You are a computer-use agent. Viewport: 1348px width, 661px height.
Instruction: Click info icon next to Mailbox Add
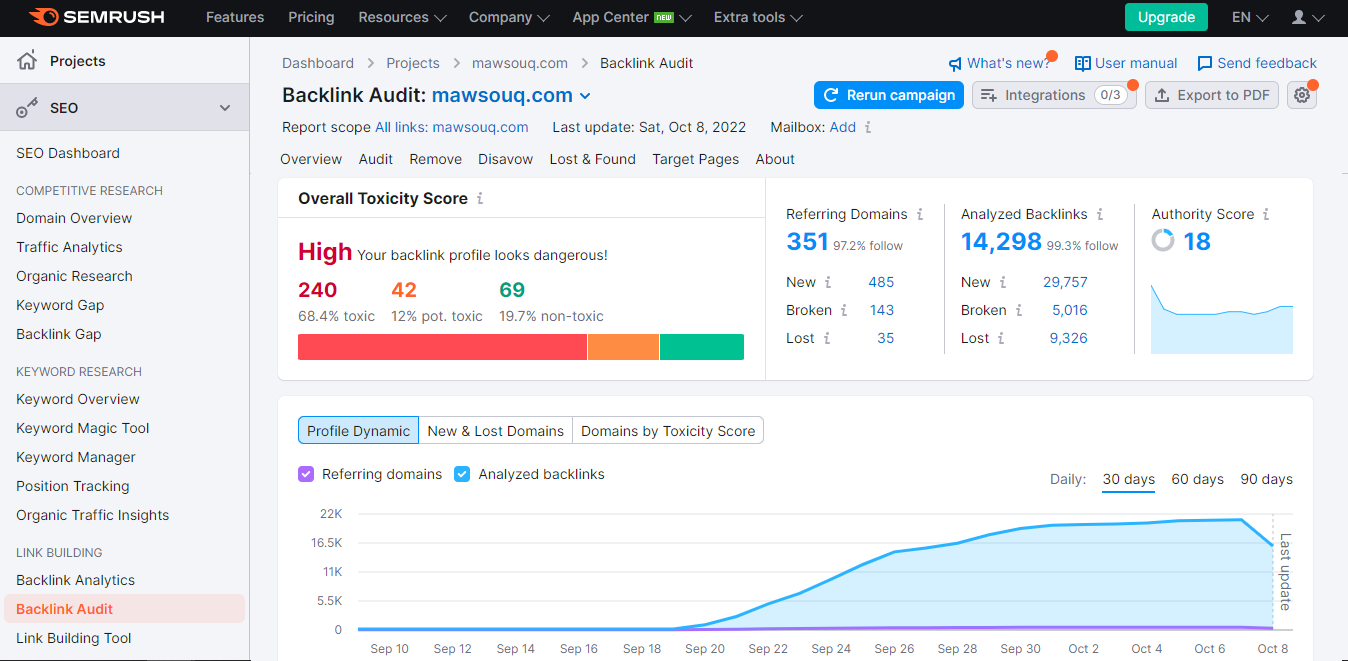pos(868,128)
